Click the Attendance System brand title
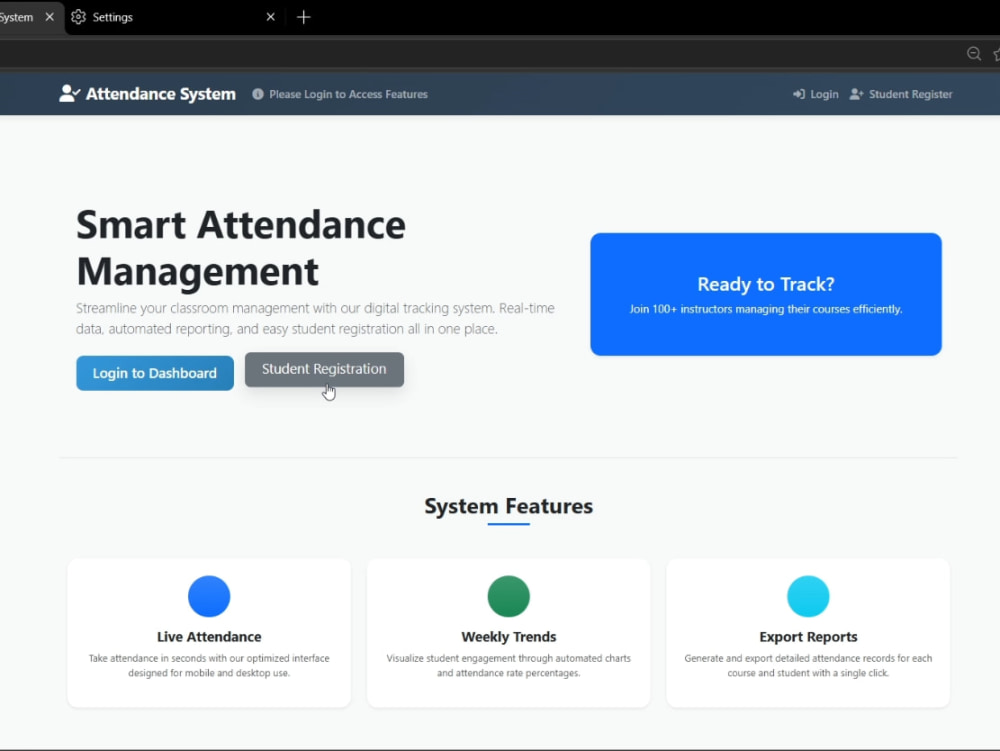 point(161,94)
